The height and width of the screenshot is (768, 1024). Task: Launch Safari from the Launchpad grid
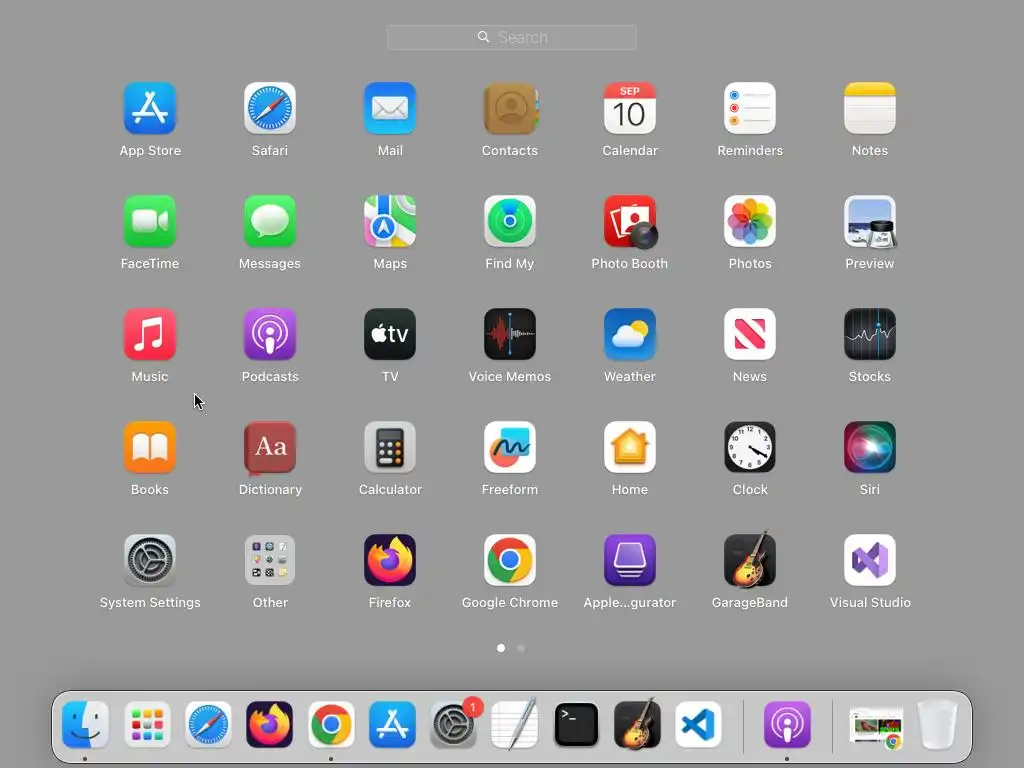270,108
